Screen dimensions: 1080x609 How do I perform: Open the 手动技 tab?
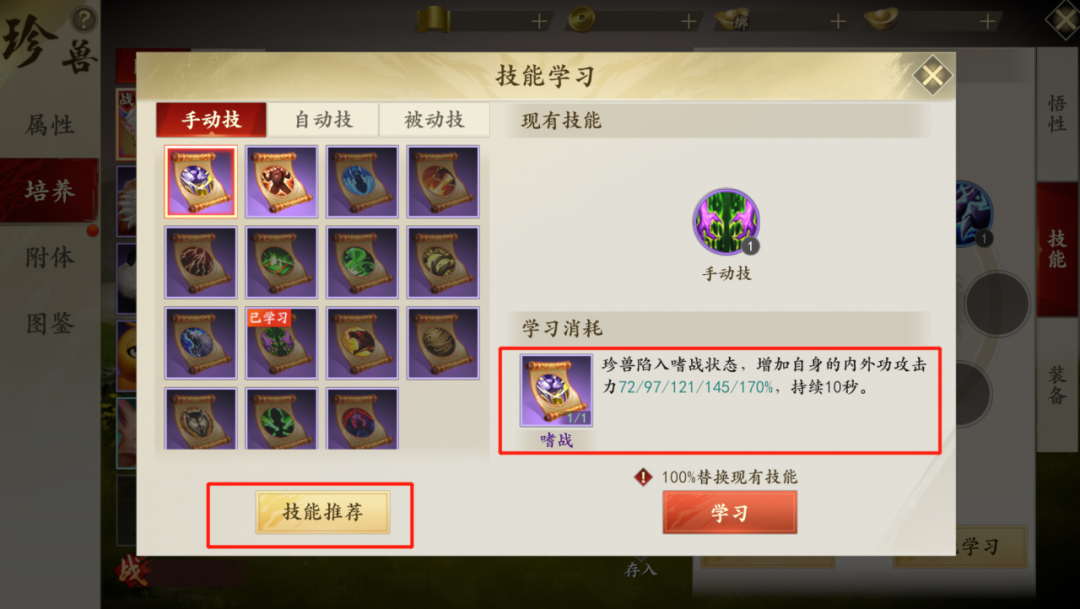211,120
